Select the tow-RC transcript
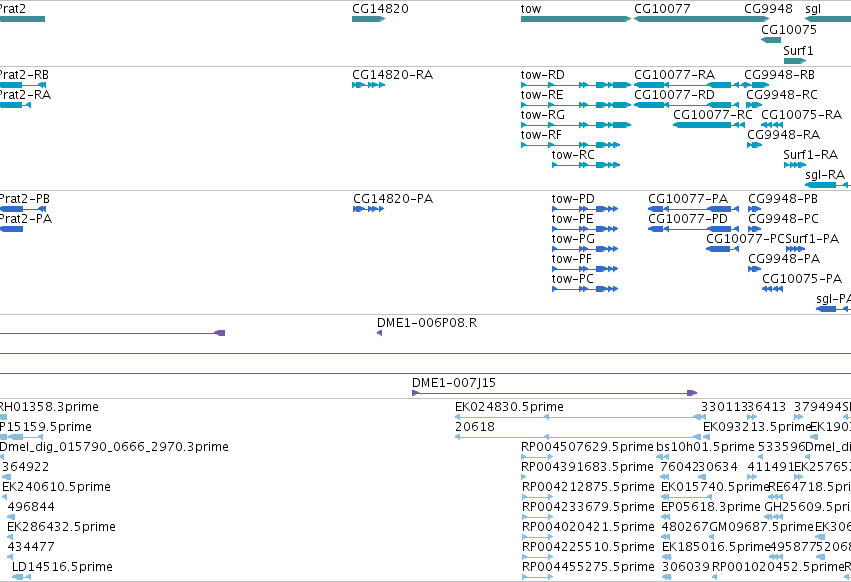 point(586,165)
